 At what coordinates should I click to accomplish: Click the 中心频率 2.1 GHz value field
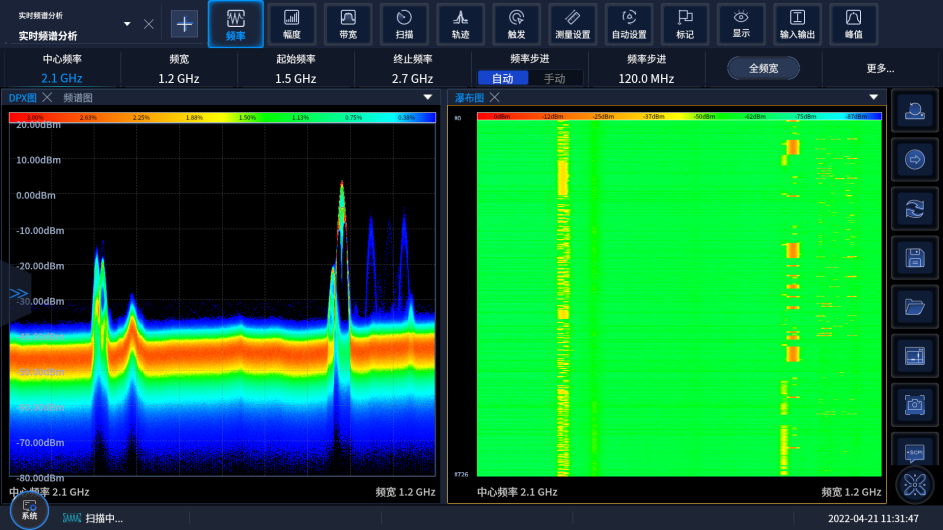[62, 78]
